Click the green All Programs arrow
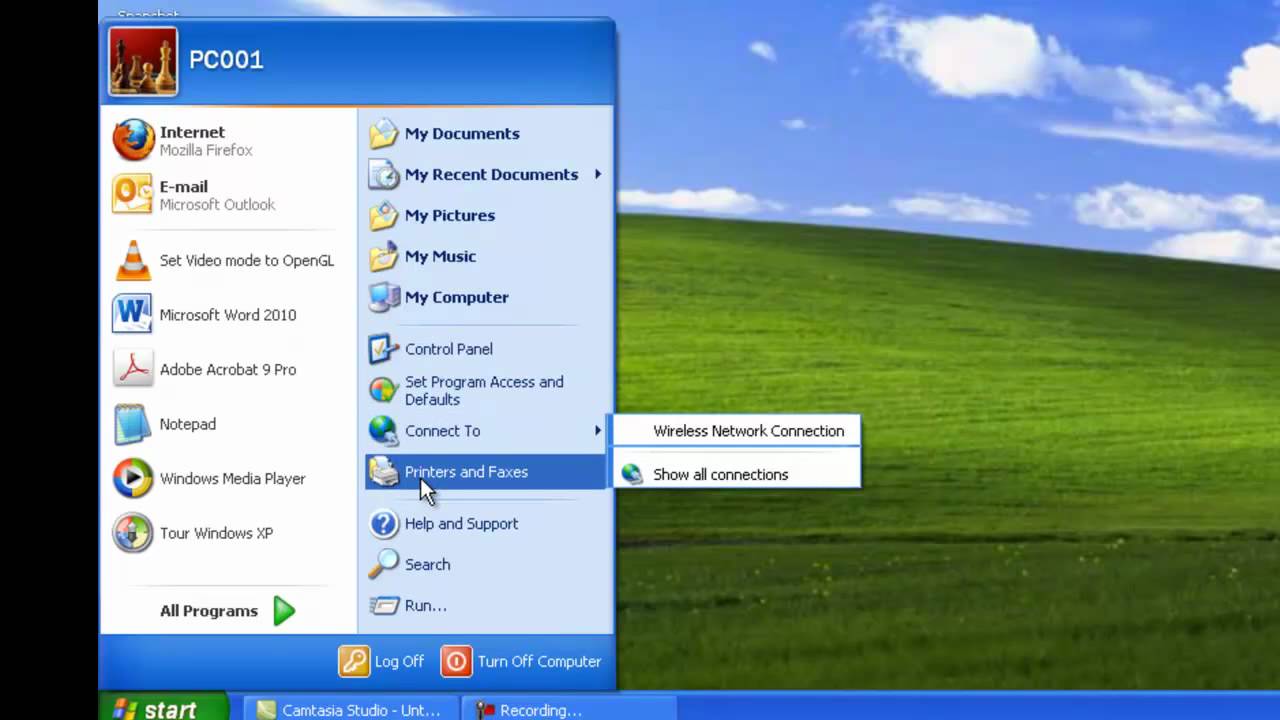The height and width of the screenshot is (720, 1280). (x=284, y=611)
